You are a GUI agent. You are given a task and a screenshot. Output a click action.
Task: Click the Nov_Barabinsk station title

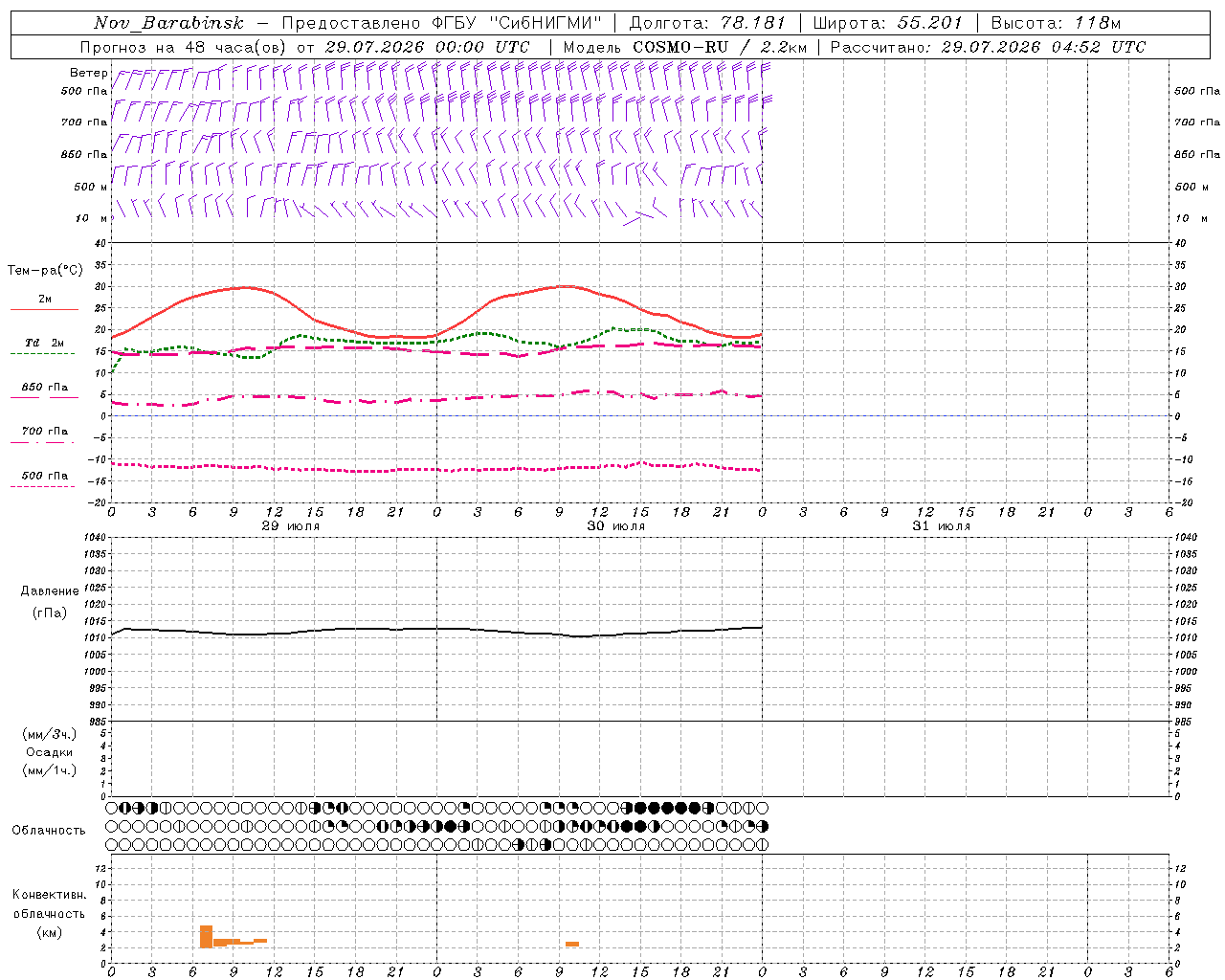pos(169,23)
